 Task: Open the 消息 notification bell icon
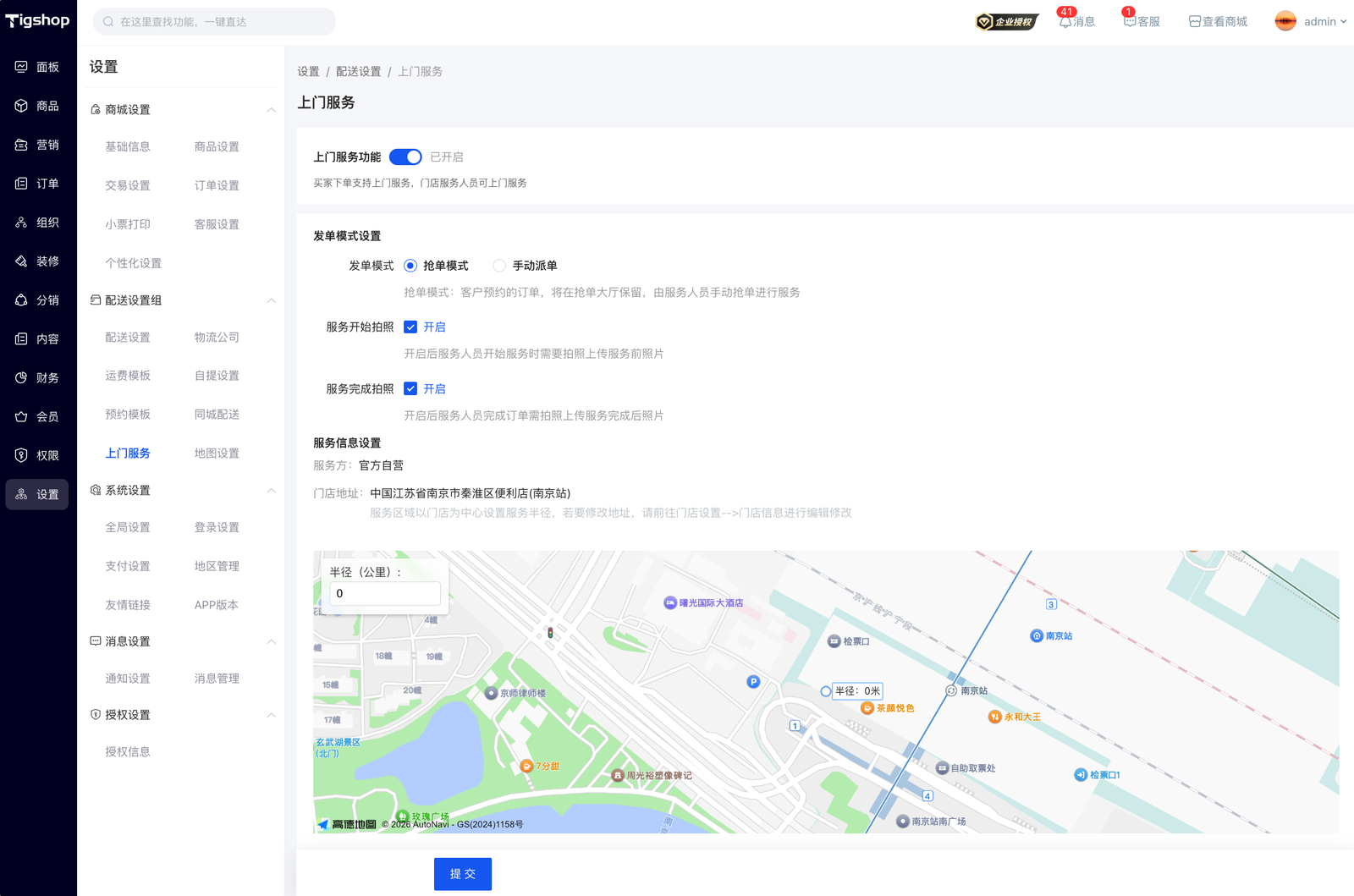[1065, 21]
